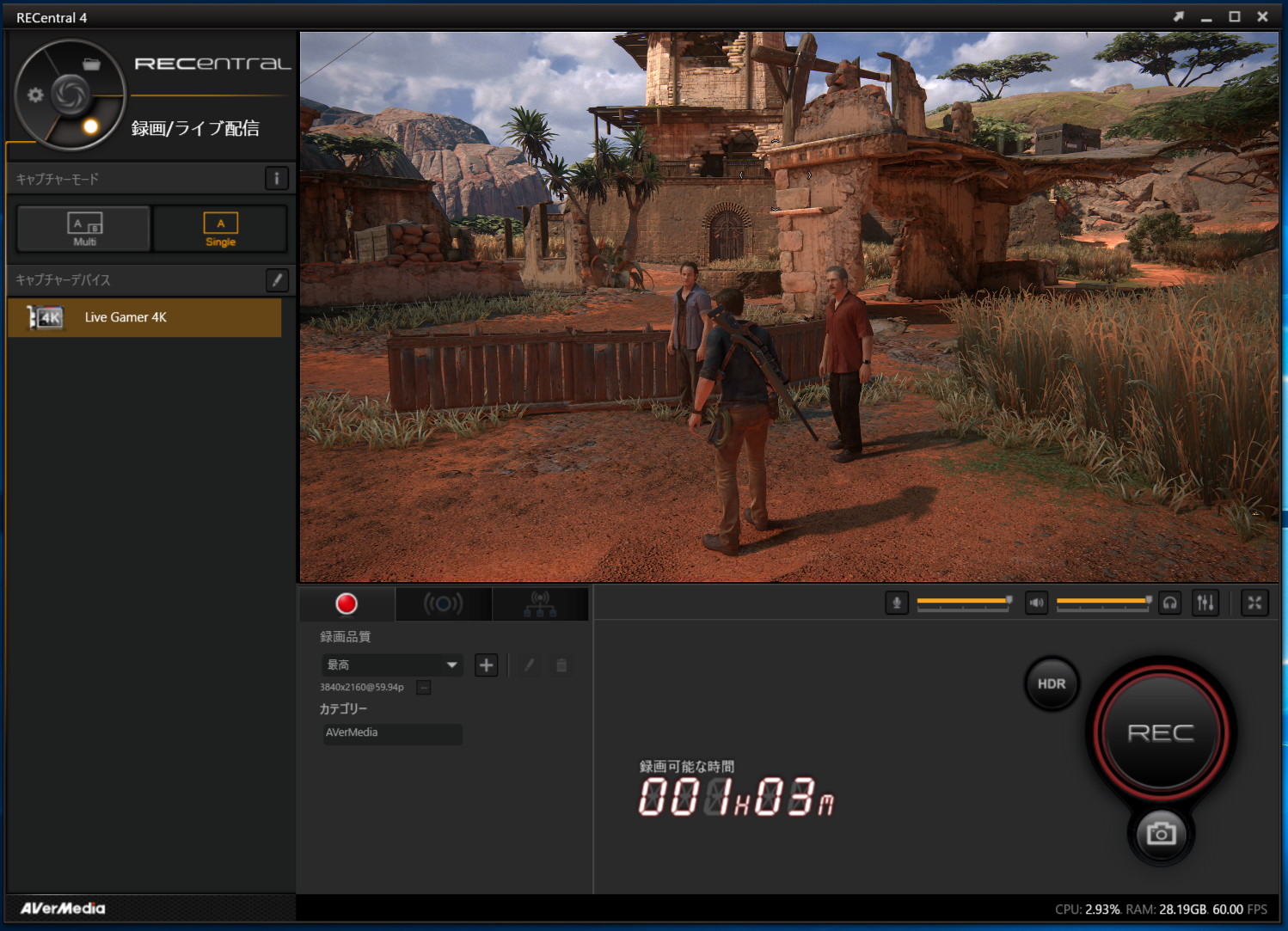Screen dimensions: 1288x931
Task: Mute the system speaker audio
Action: pyautogui.click(x=1036, y=603)
